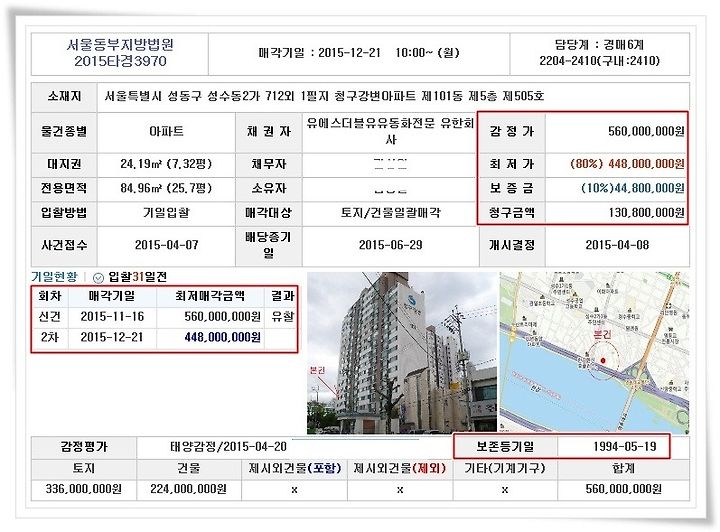720x532 pixels.
Task: Select 84.96㎡ (25.7평) exclusive area value
Action: coord(166,188)
